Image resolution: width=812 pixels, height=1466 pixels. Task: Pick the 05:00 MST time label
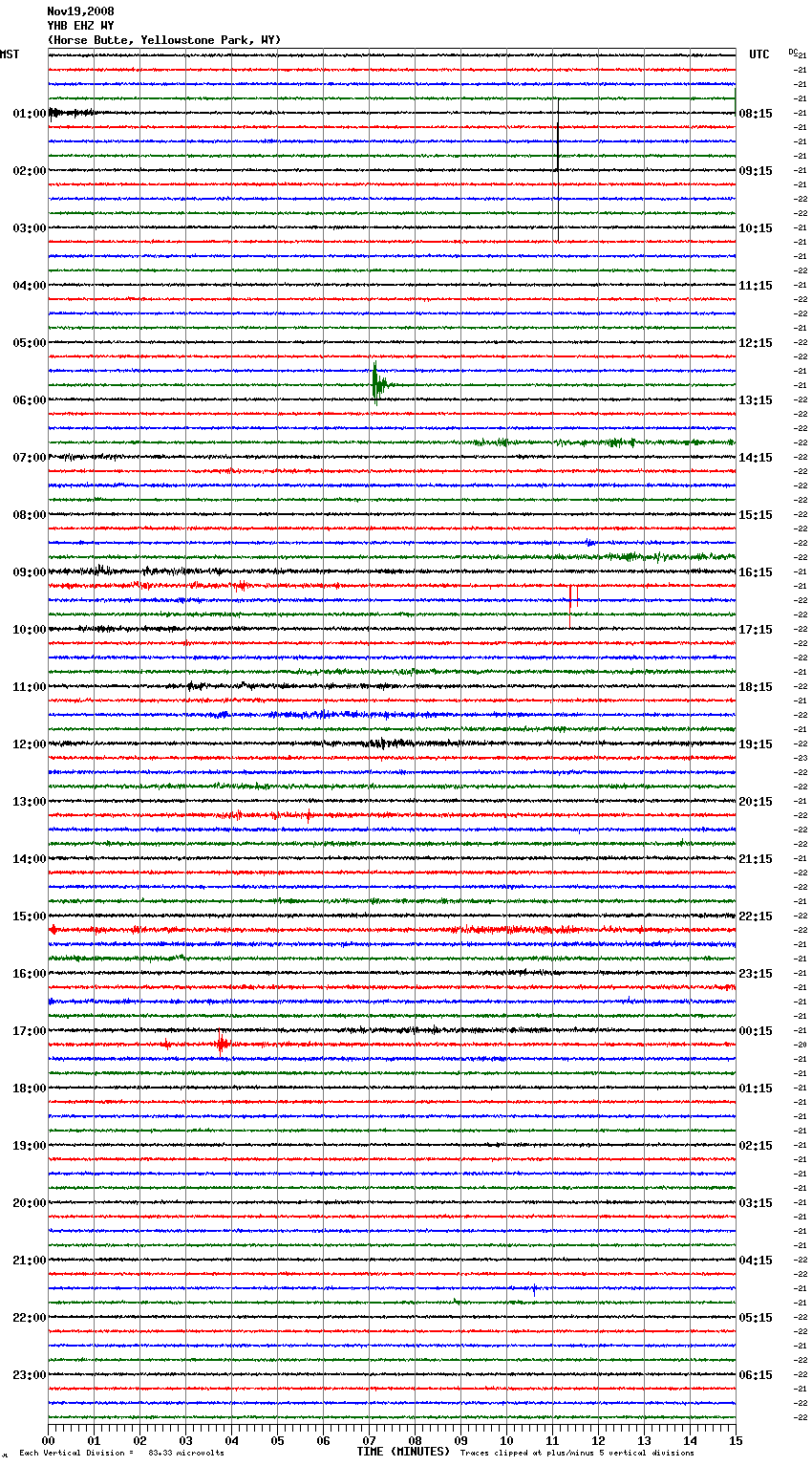click(x=29, y=343)
